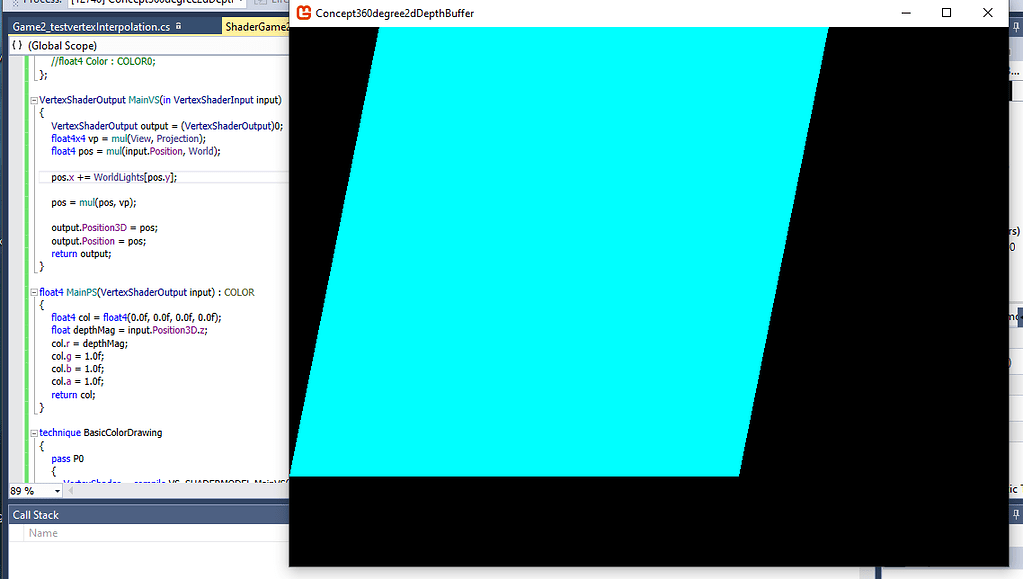Click the braces icon beside Global Scope
Viewport: 1023px width, 579px height.
pyautogui.click(x=15, y=45)
